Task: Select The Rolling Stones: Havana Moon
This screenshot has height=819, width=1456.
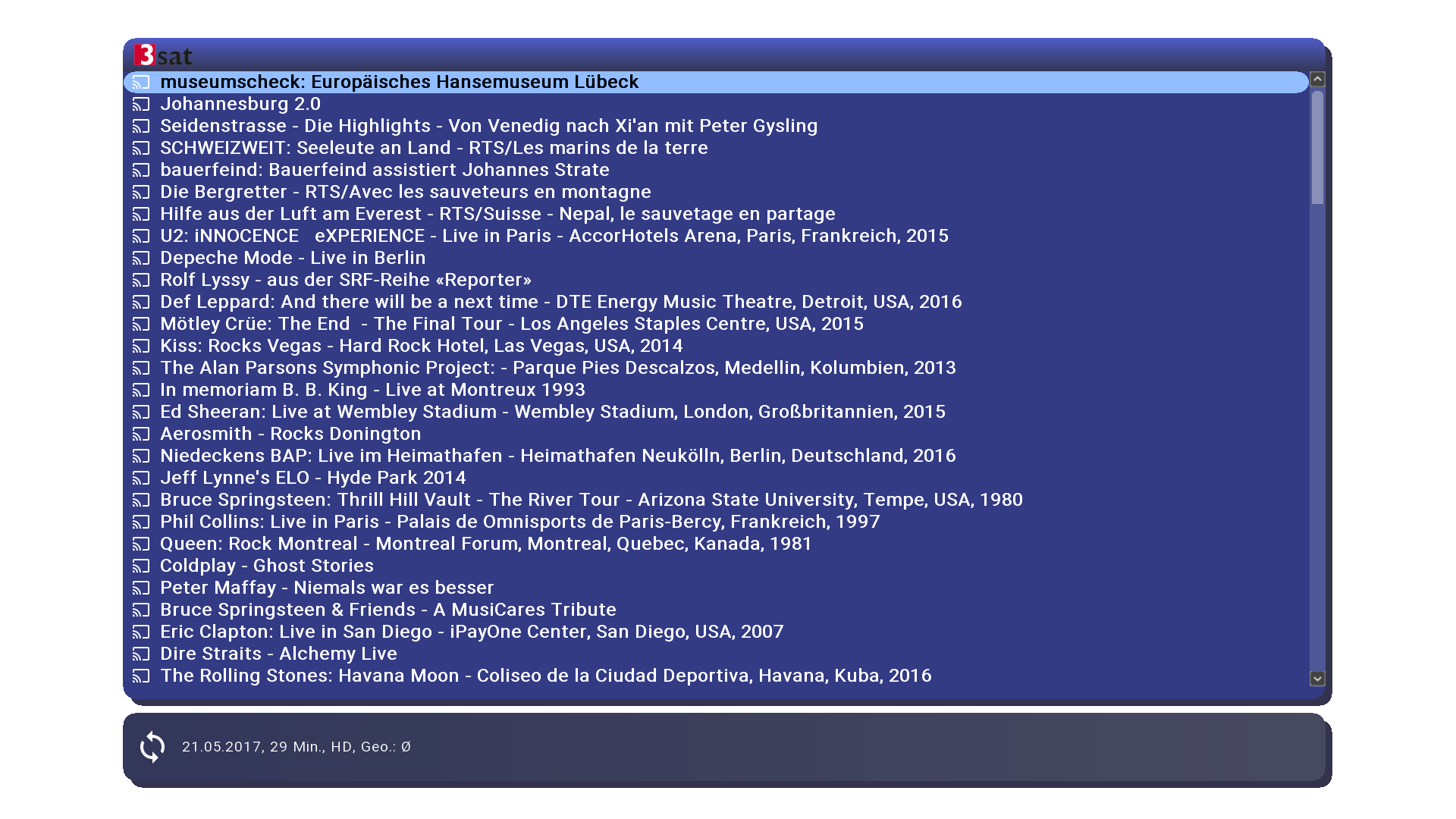Action: (545, 676)
